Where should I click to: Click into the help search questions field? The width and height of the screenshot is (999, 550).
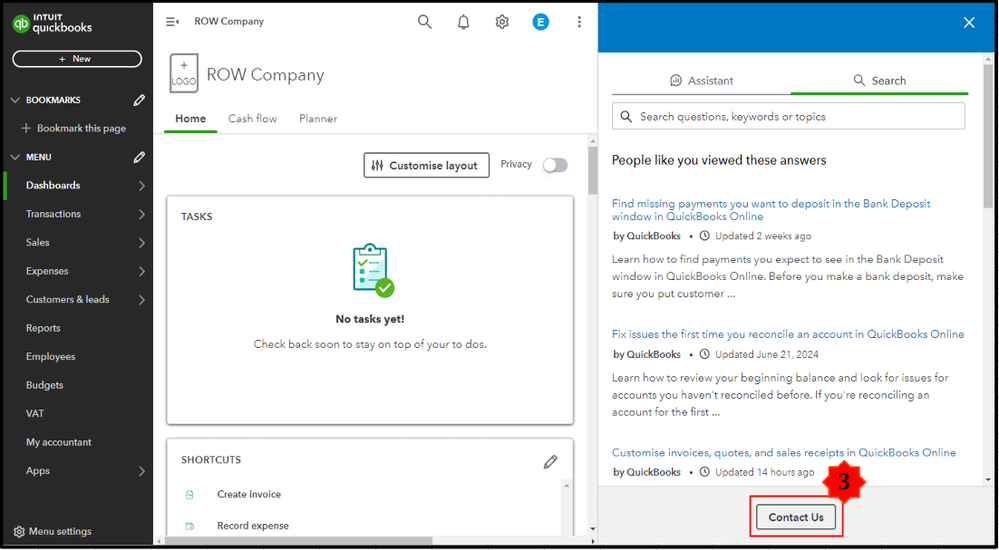(x=788, y=117)
